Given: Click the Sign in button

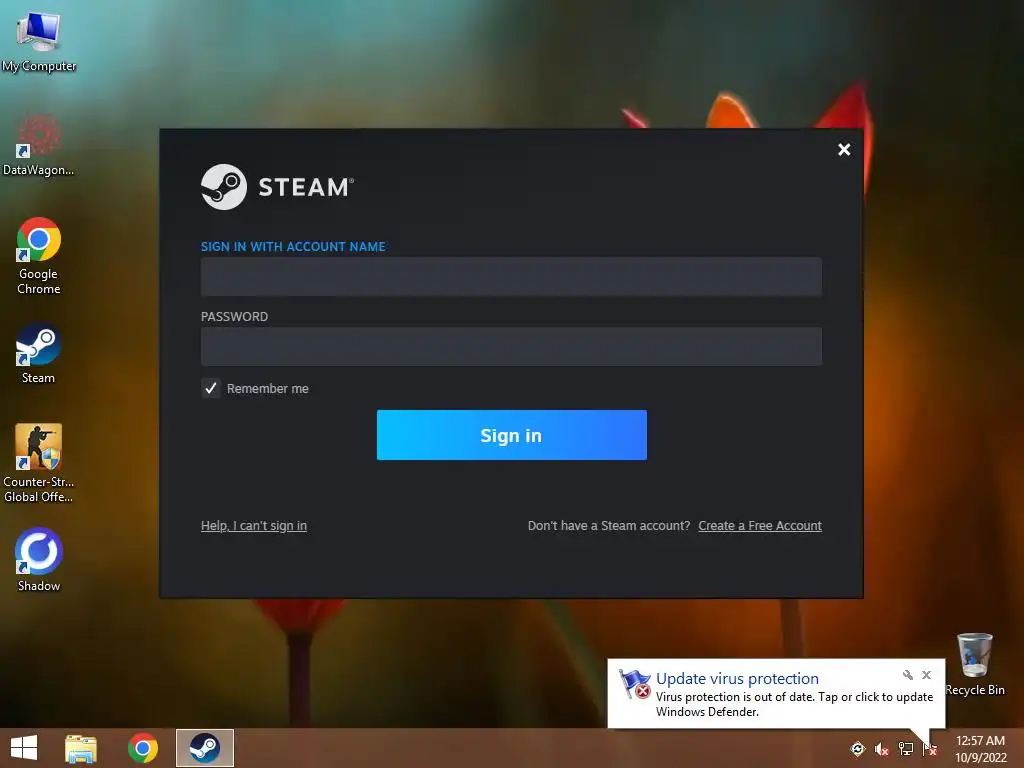Looking at the screenshot, I should (511, 435).
